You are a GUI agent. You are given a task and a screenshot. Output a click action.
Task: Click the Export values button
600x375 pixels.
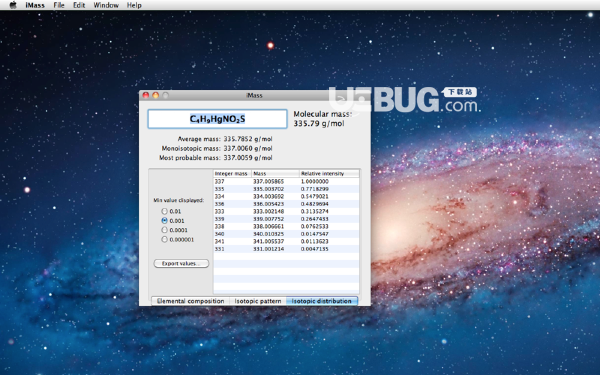pyautogui.click(x=181, y=264)
